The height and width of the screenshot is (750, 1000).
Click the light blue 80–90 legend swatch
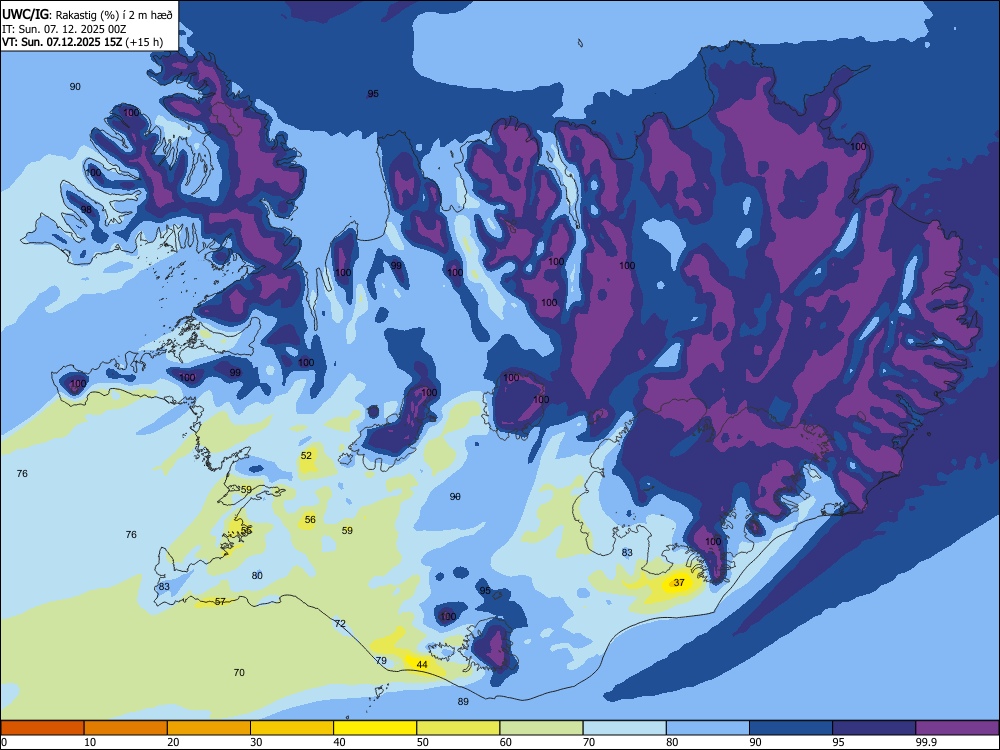point(708,728)
